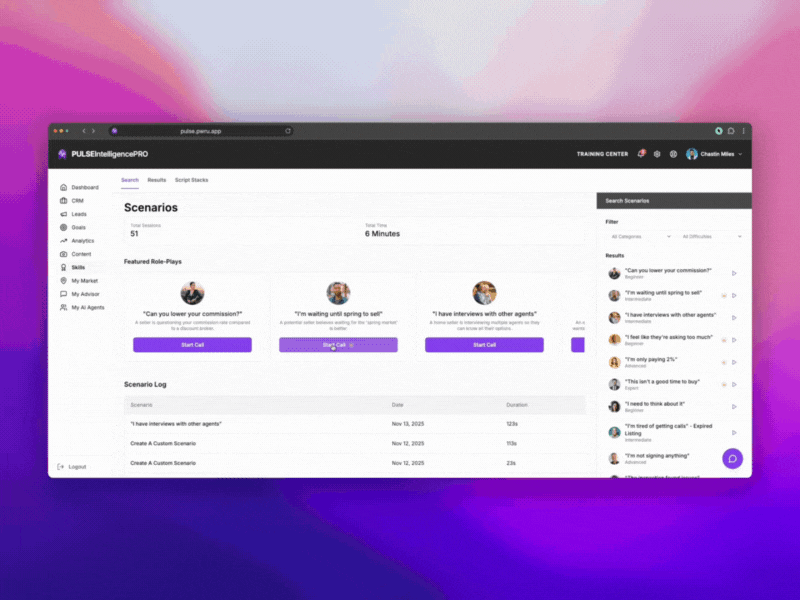
Task: Open the Goals section
Action: [x=73, y=227]
